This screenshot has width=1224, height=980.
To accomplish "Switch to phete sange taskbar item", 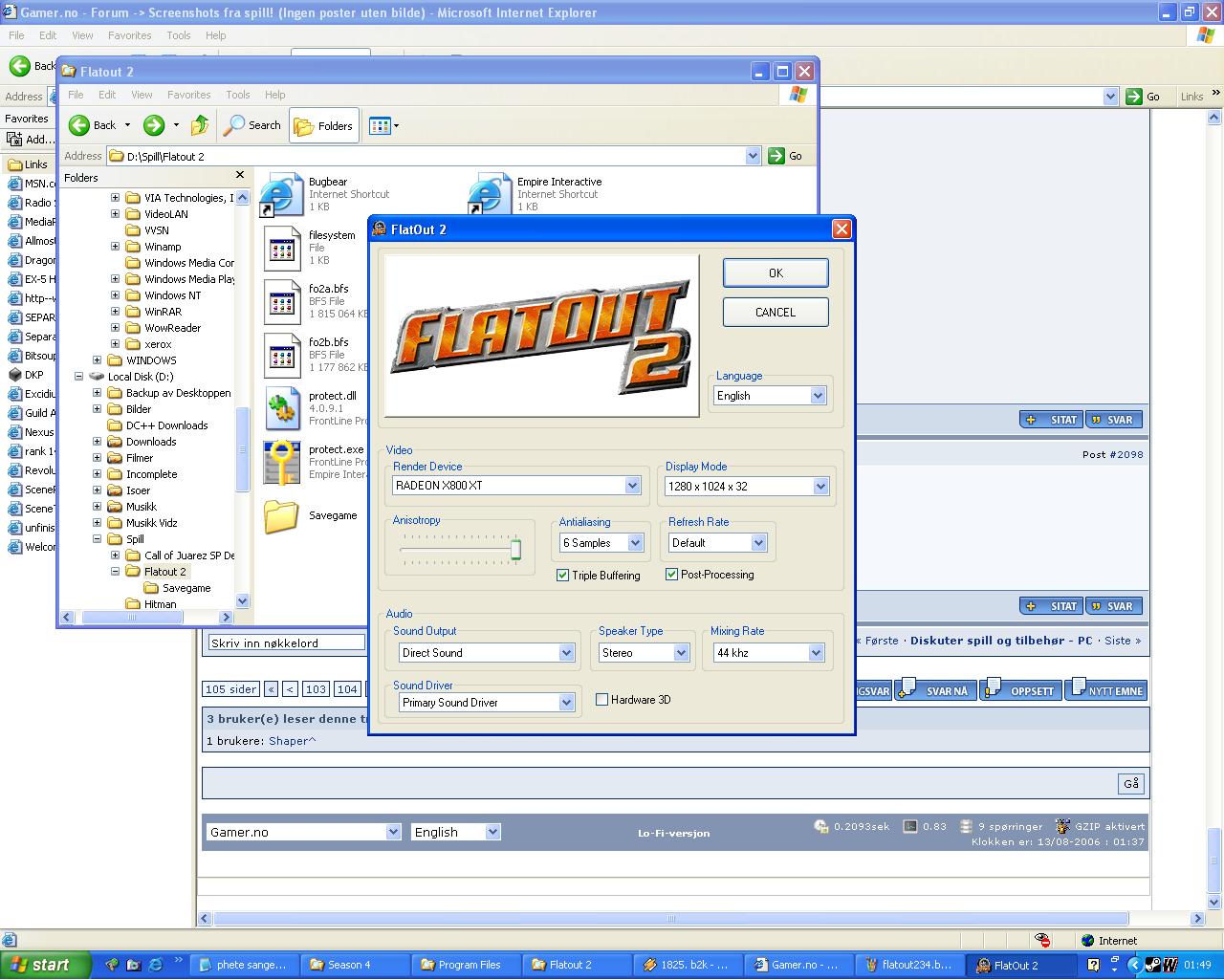I will click(244, 965).
